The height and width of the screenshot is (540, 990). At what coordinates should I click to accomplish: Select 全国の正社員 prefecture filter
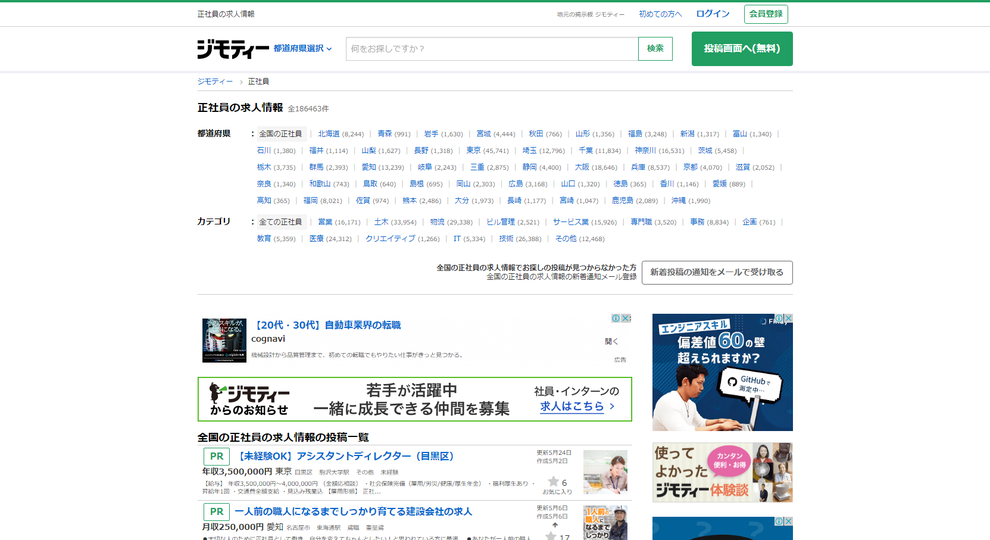point(280,134)
